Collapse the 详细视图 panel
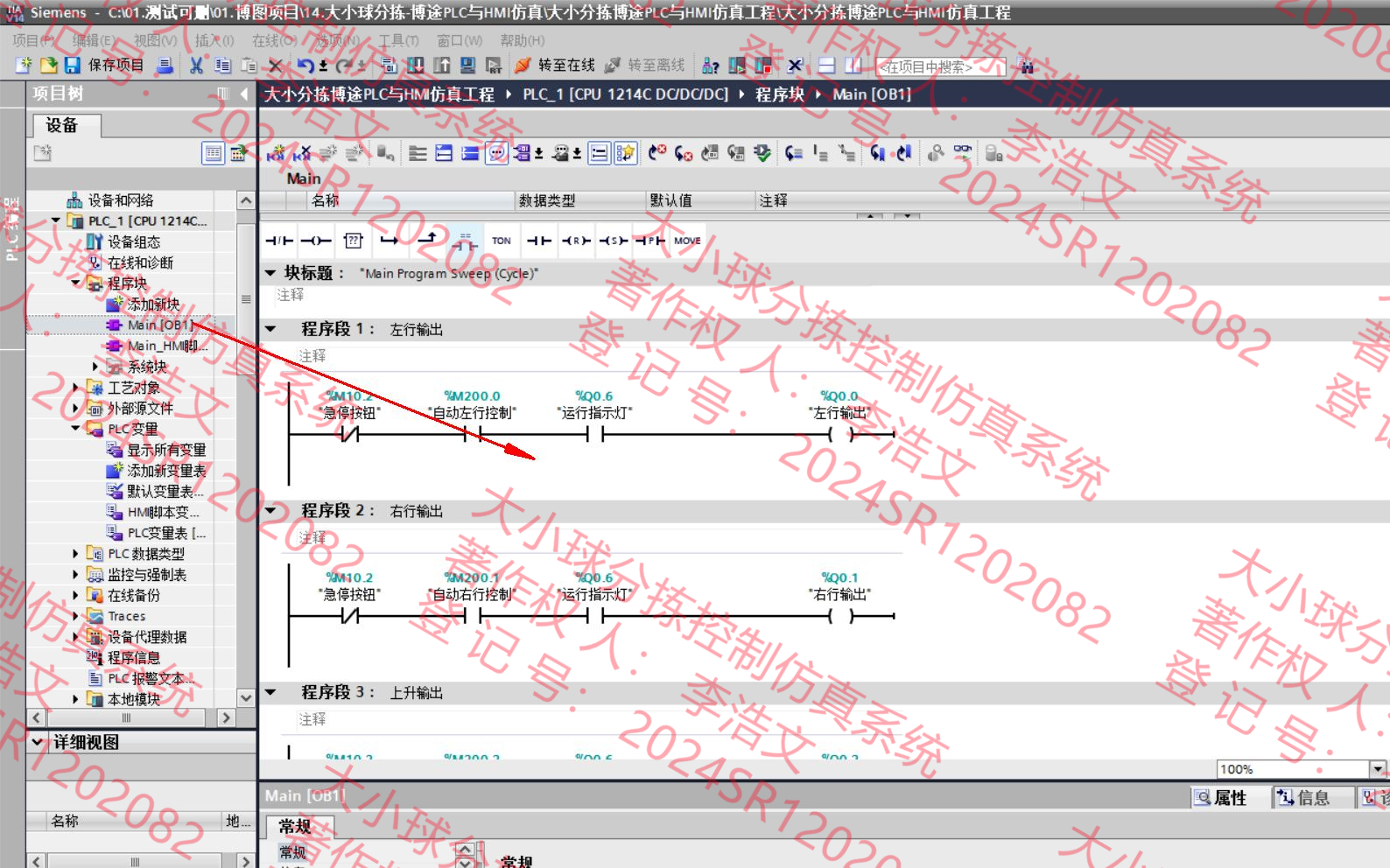This screenshot has width=1390, height=868. [38, 742]
